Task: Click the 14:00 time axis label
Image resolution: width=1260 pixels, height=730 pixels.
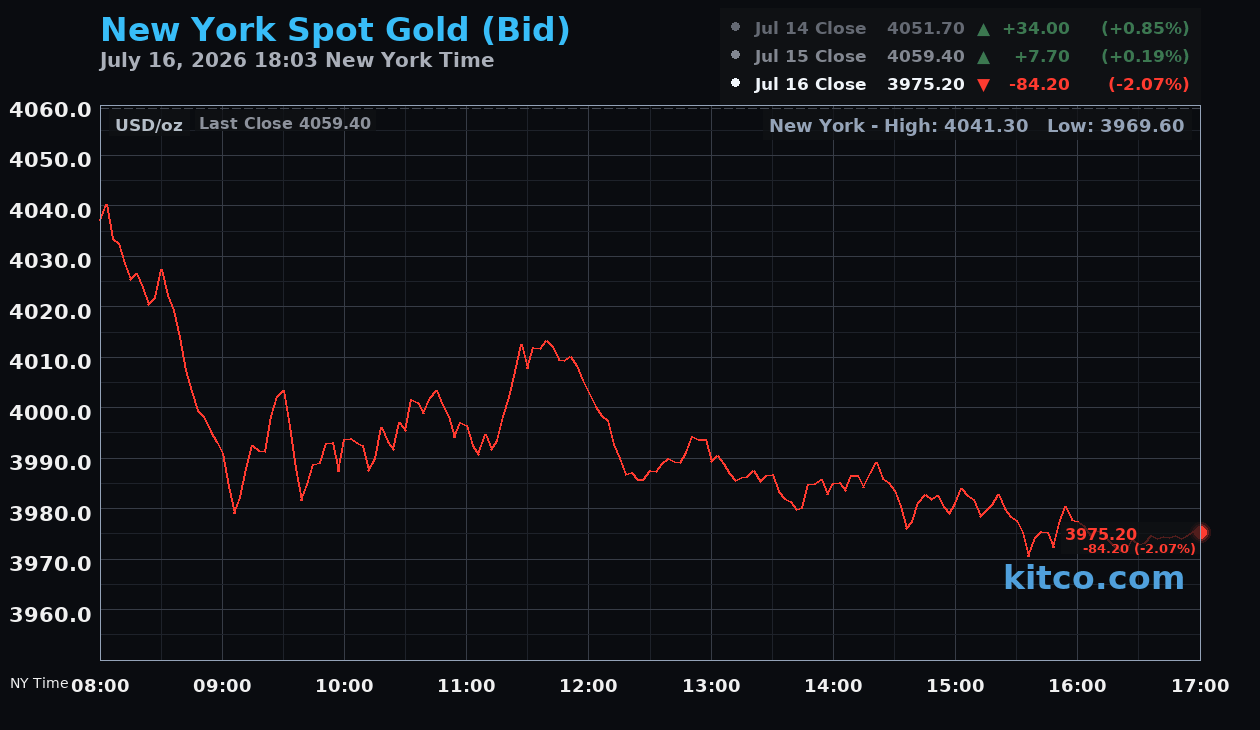Action: [x=833, y=686]
